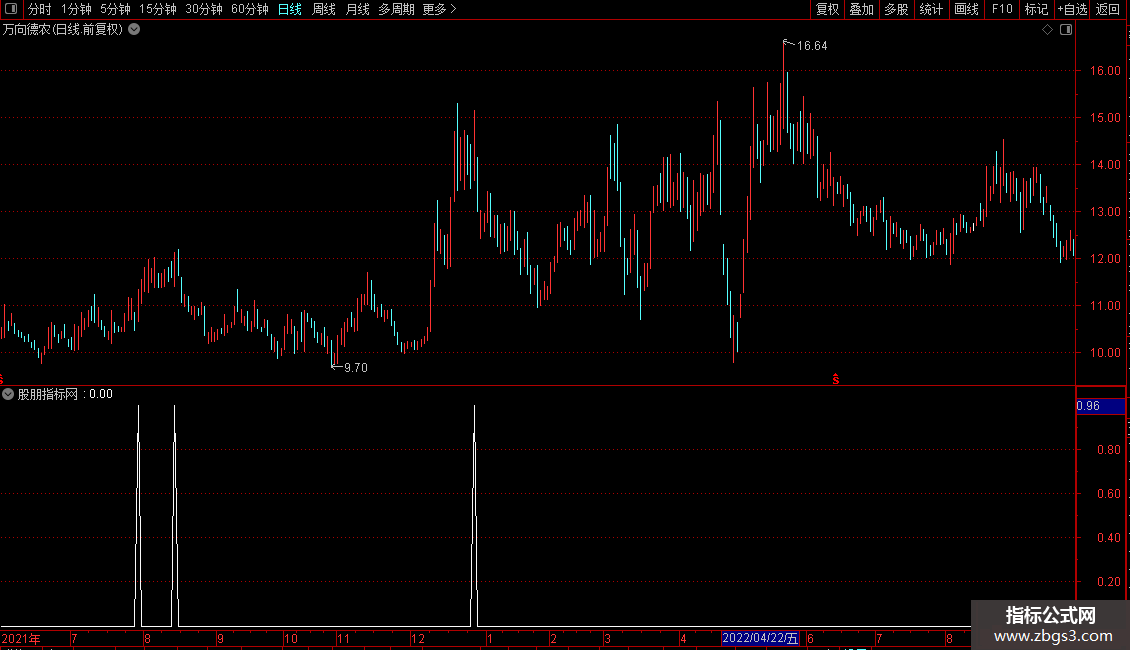Open the 复权 adjustment menu
Screen dimensions: 1130x650
click(x=827, y=9)
